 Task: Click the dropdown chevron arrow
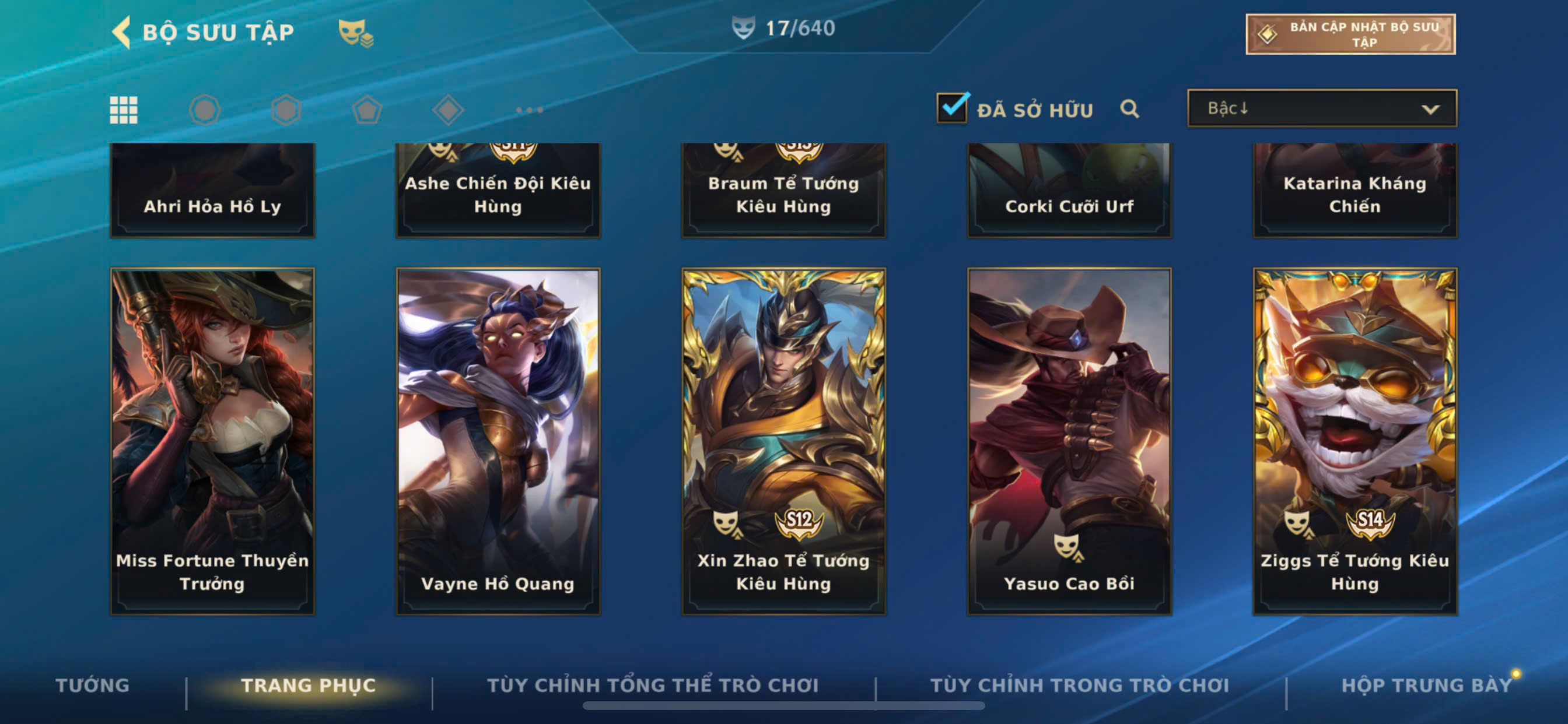pos(1430,110)
